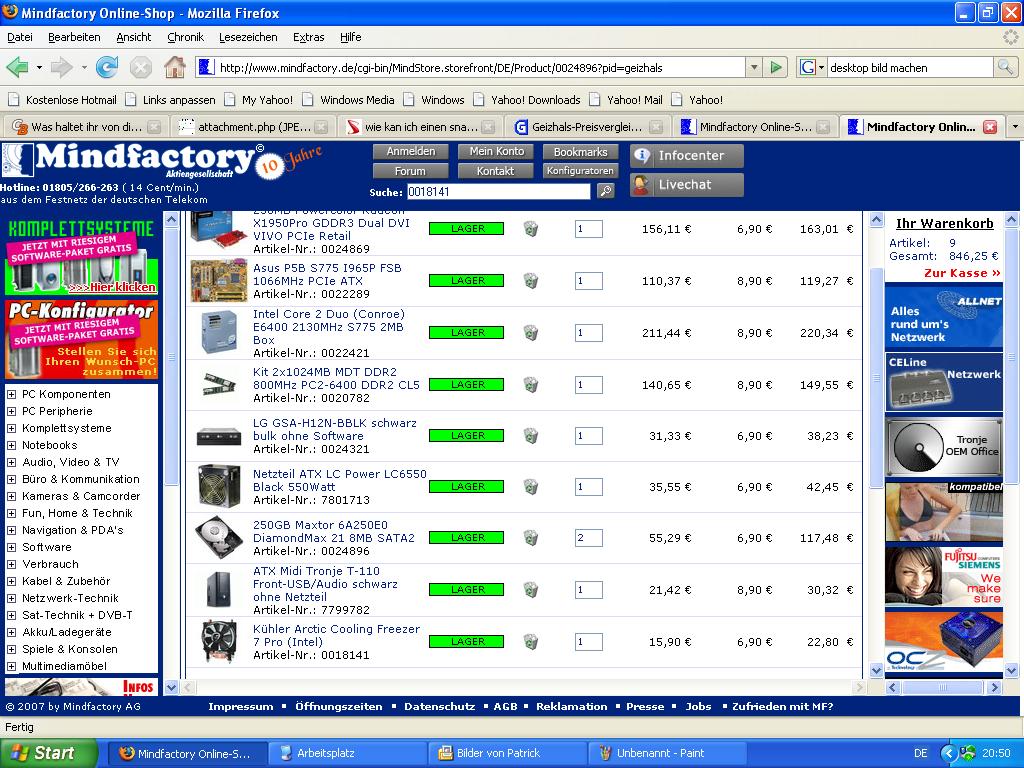This screenshot has width=1024, height=768.
Task: Click the DE language indicator in tray
Action: coord(920,753)
